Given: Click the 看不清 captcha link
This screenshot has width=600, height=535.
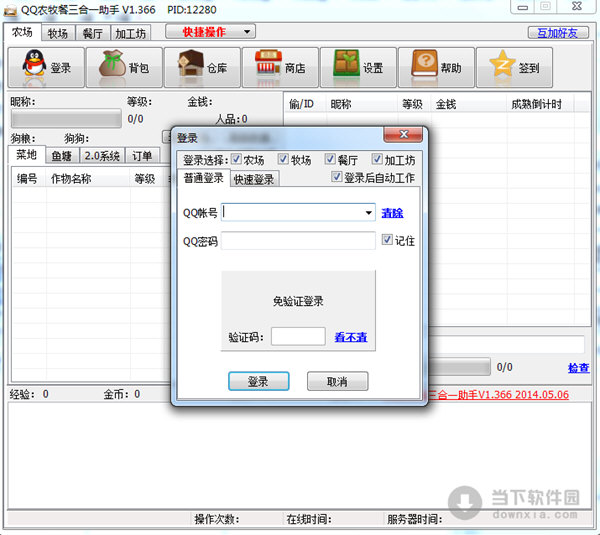Looking at the screenshot, I should pos(351,337).
